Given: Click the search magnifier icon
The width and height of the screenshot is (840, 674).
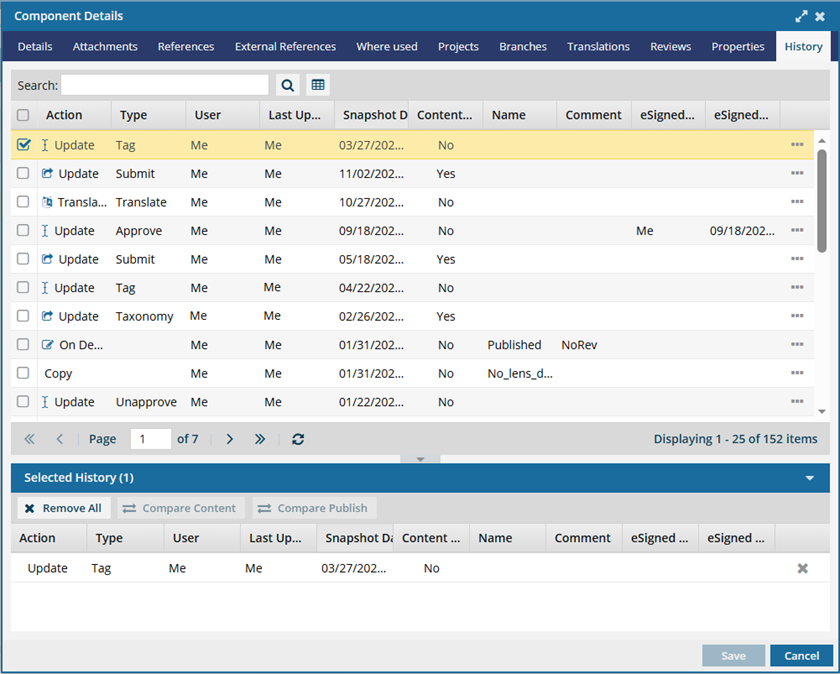Looking at the screenshot, I should coord(287,86).
